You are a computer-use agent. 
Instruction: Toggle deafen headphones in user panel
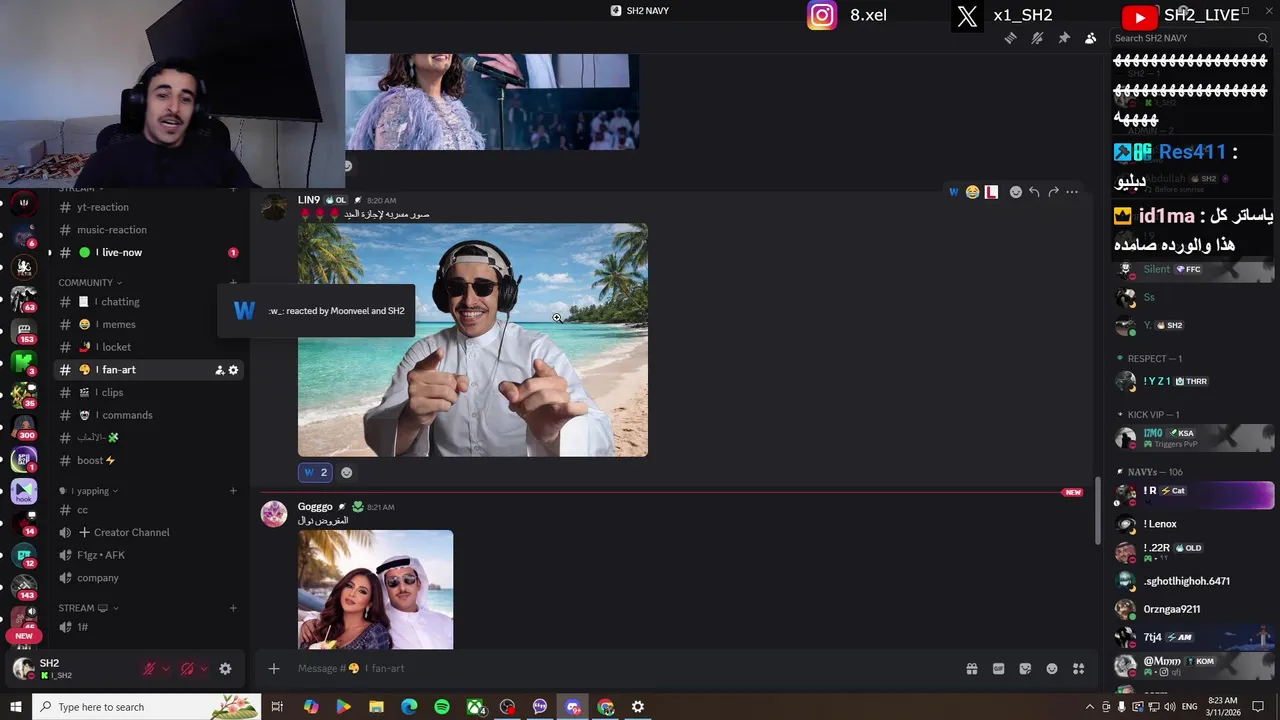point(187,669)
